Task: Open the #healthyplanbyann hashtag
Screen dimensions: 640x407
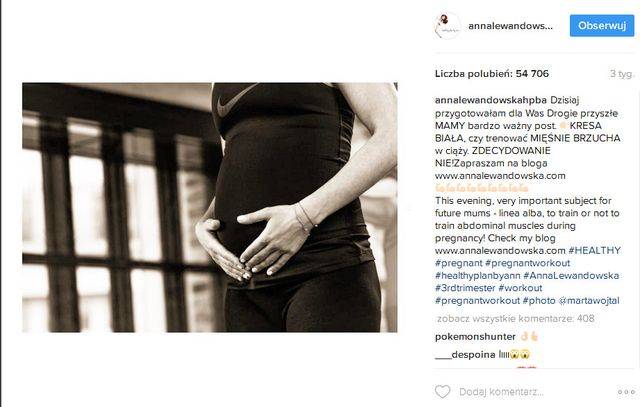Action: (478, 276)
